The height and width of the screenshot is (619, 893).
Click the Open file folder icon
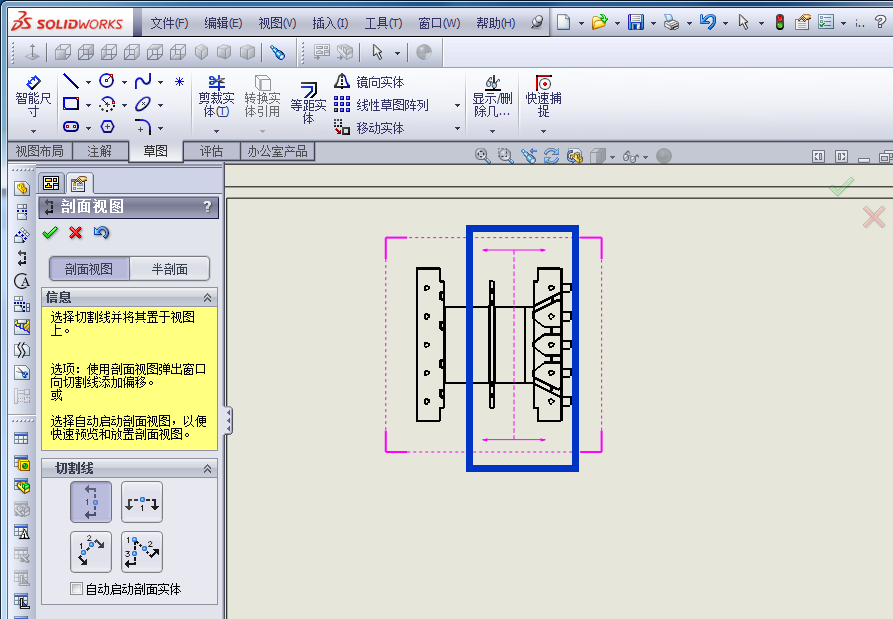click(x=599, y=23)
